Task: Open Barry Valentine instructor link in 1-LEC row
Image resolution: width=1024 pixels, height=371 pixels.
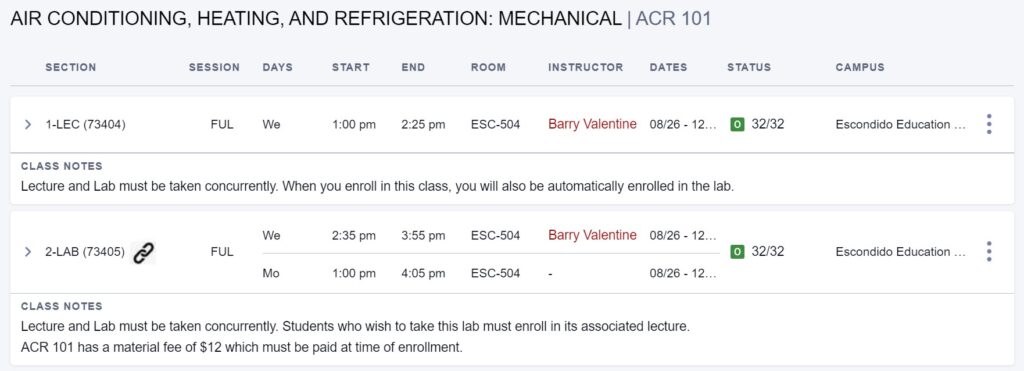Action: coord(592,124)
